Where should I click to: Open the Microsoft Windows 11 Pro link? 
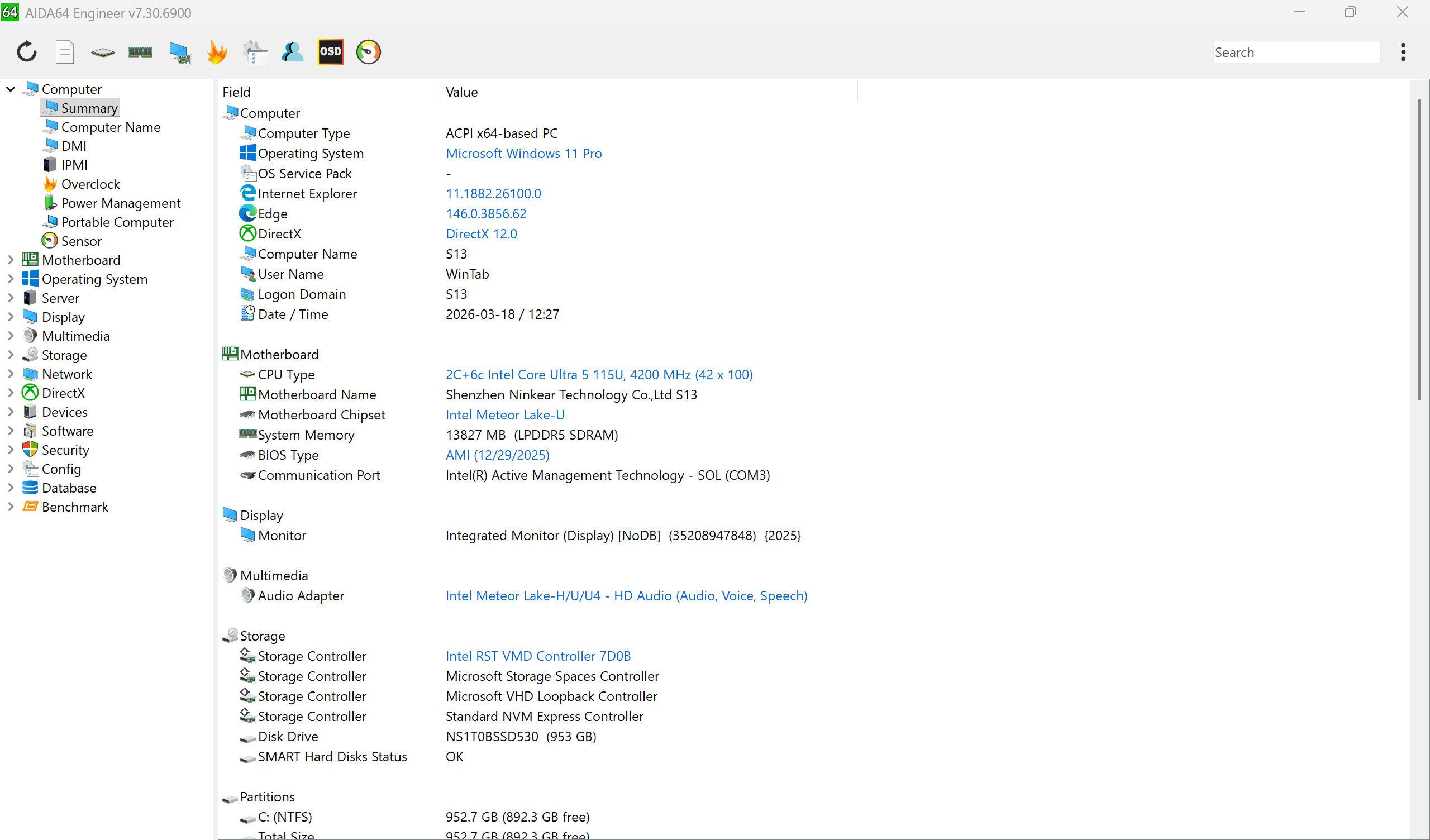click(x=523, y=153)
